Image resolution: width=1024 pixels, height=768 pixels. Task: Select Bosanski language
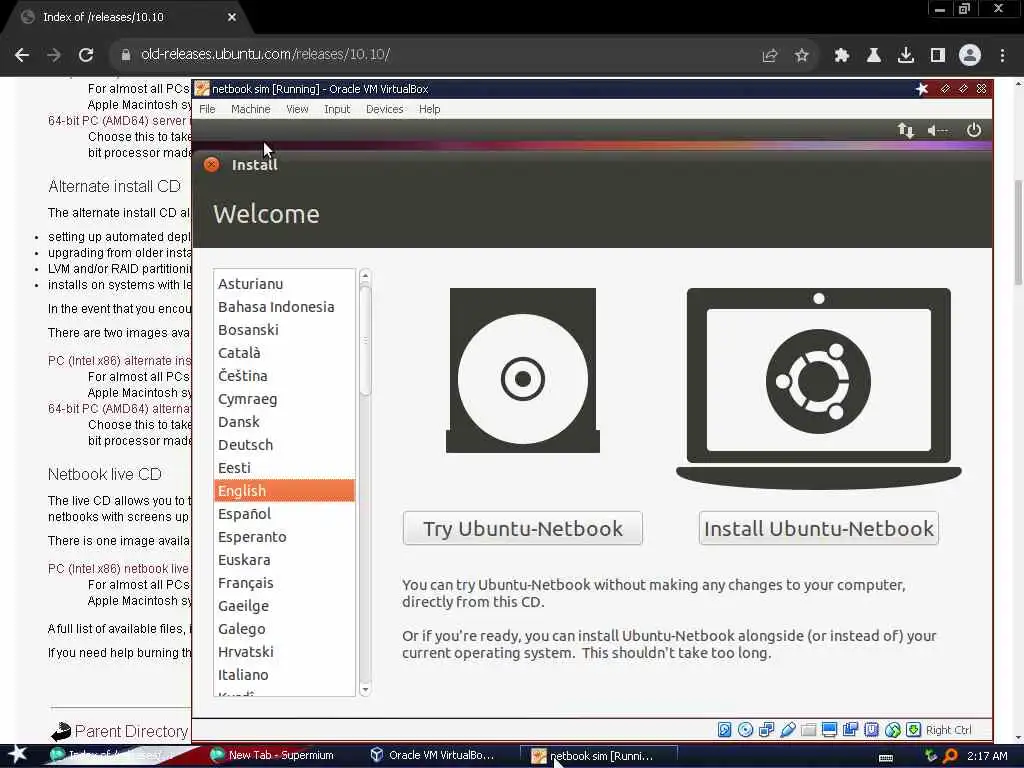coord(284,330)
